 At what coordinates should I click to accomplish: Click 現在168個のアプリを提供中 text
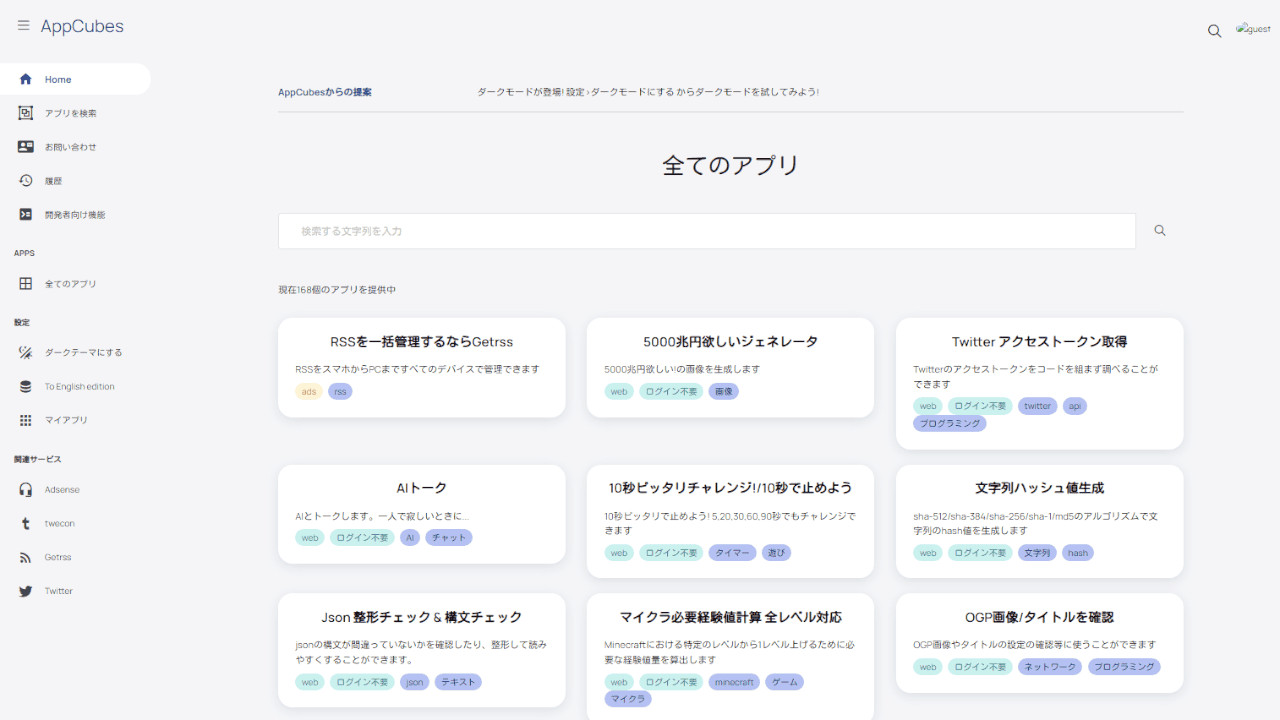point(337,290)
